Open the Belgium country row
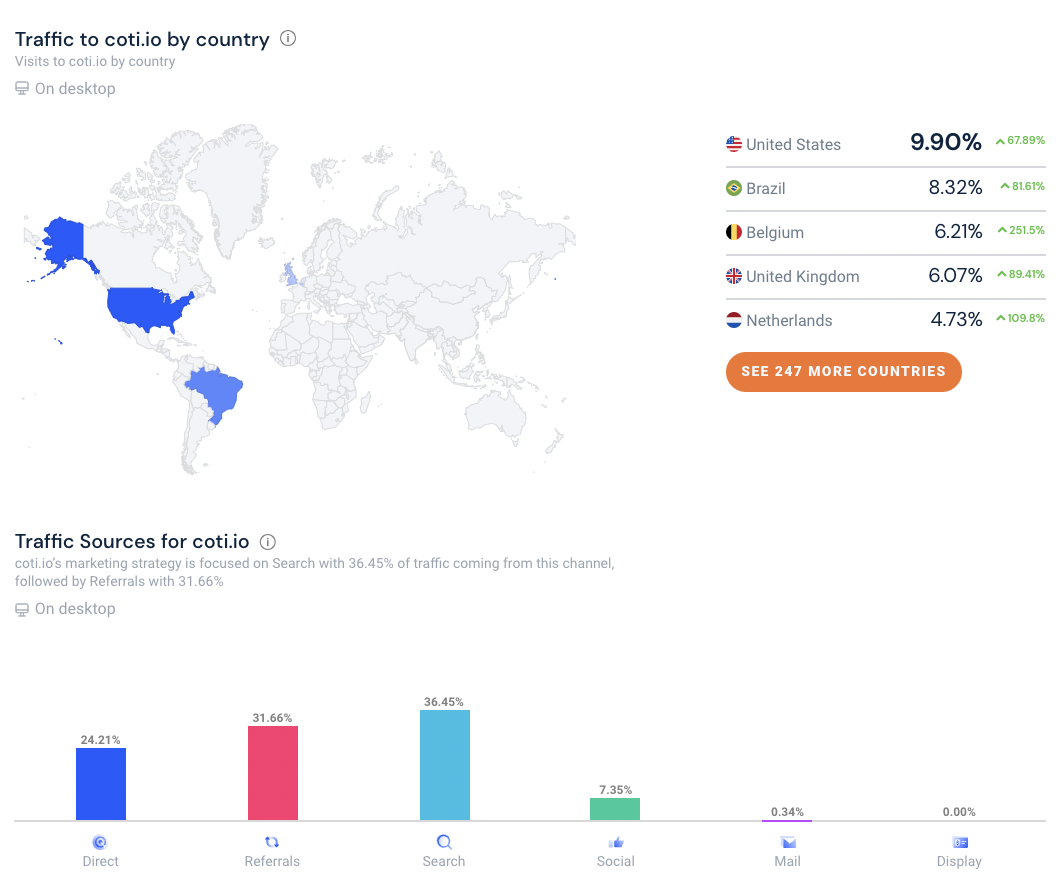Viewport: 1056px width, 890px height. click(x=775, y=232)
